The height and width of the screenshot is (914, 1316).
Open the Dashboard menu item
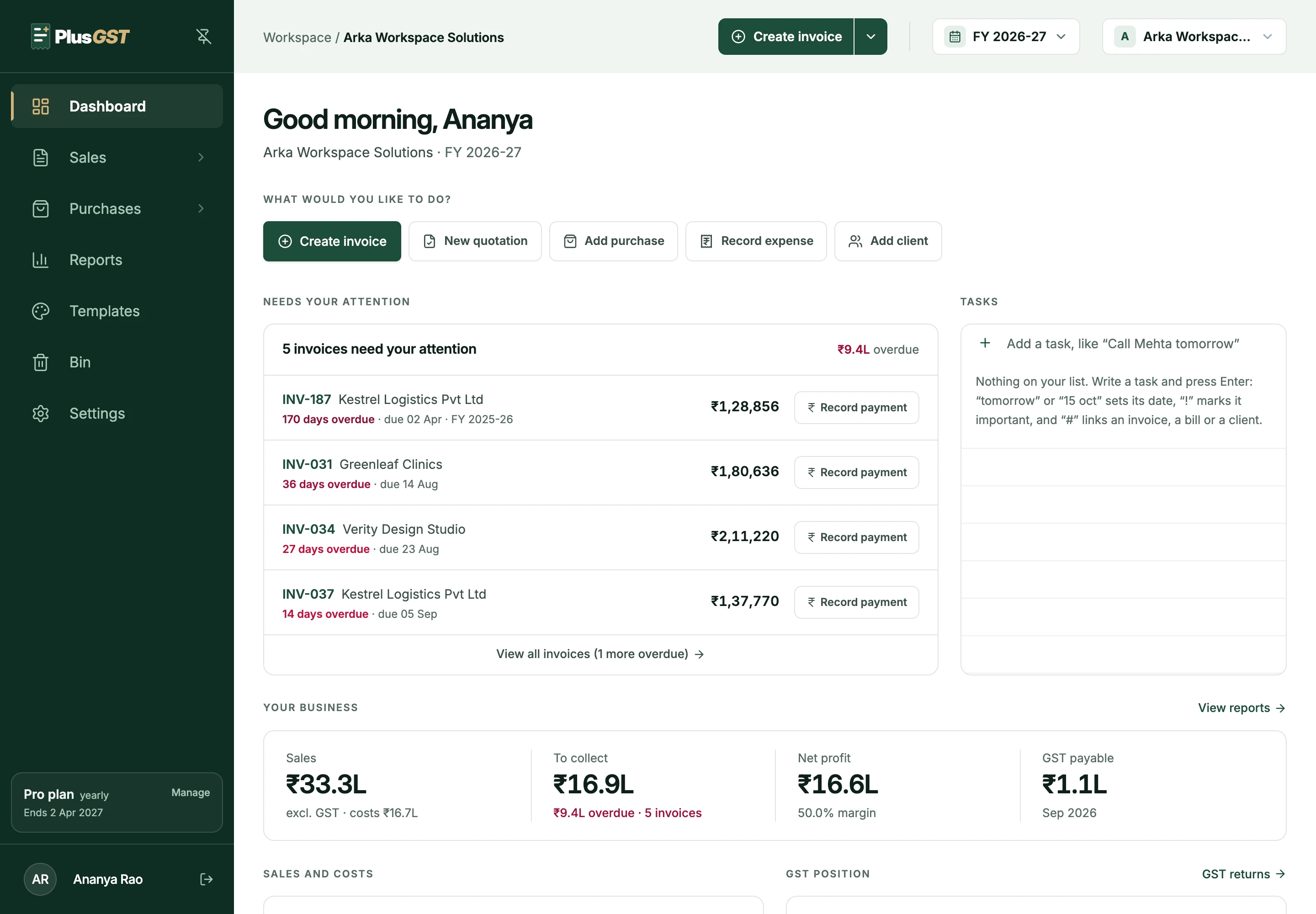pos(117,106)
